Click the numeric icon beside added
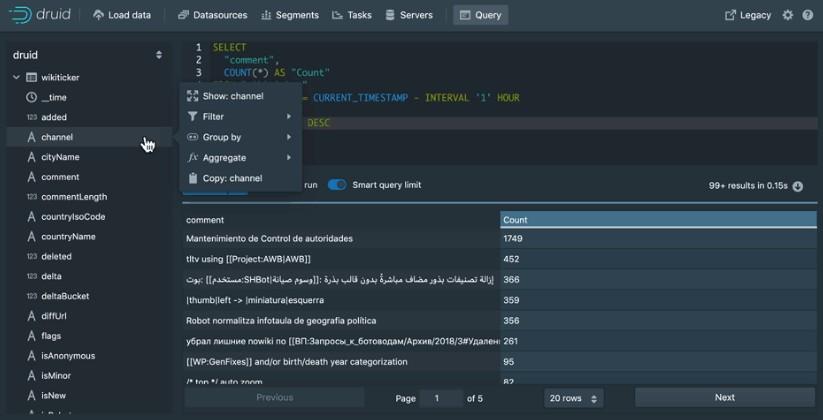The width and height of the screenshot is (823, 420). [x=31, y=117]
